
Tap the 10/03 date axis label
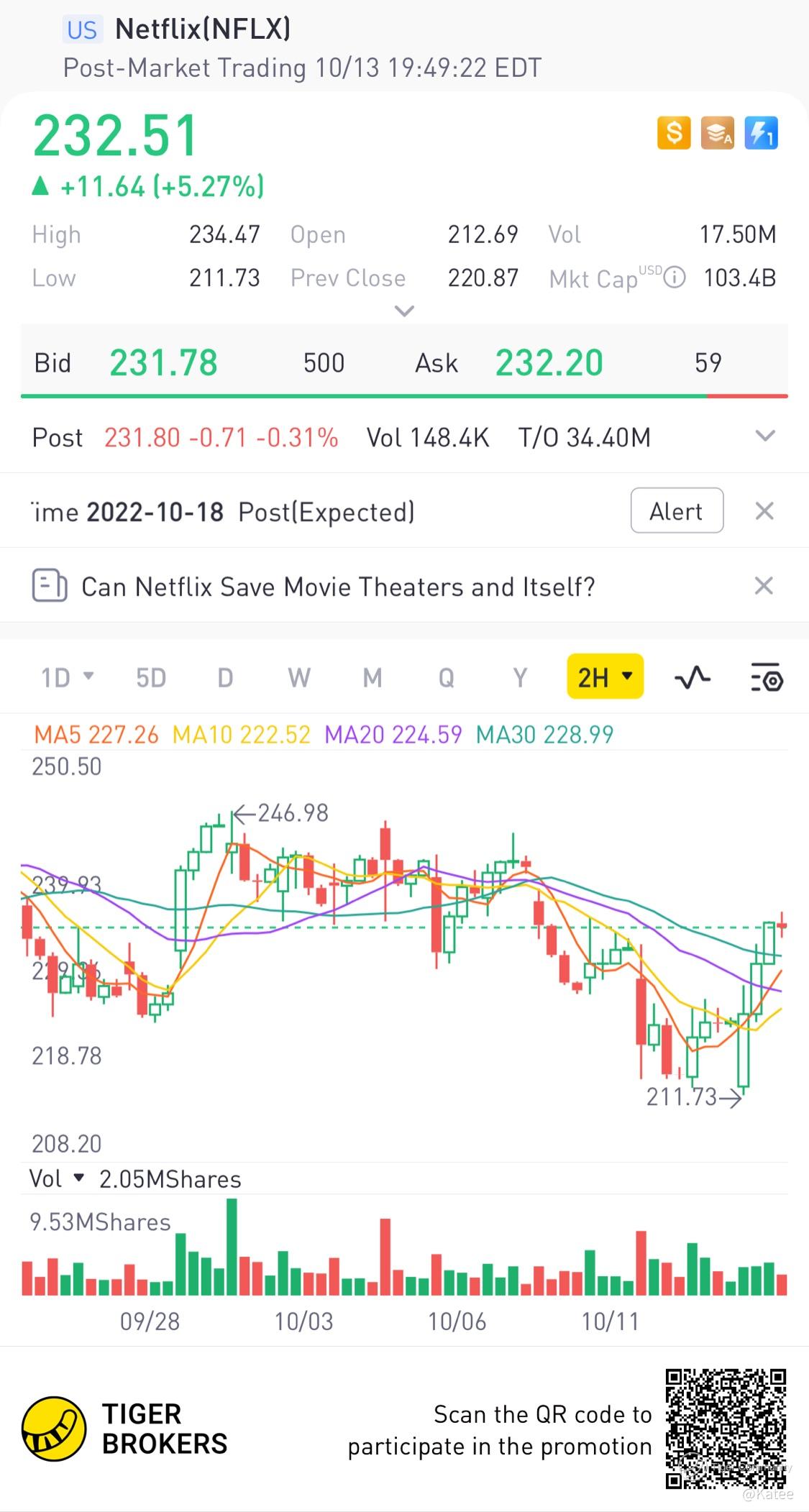coord(303,1321)
